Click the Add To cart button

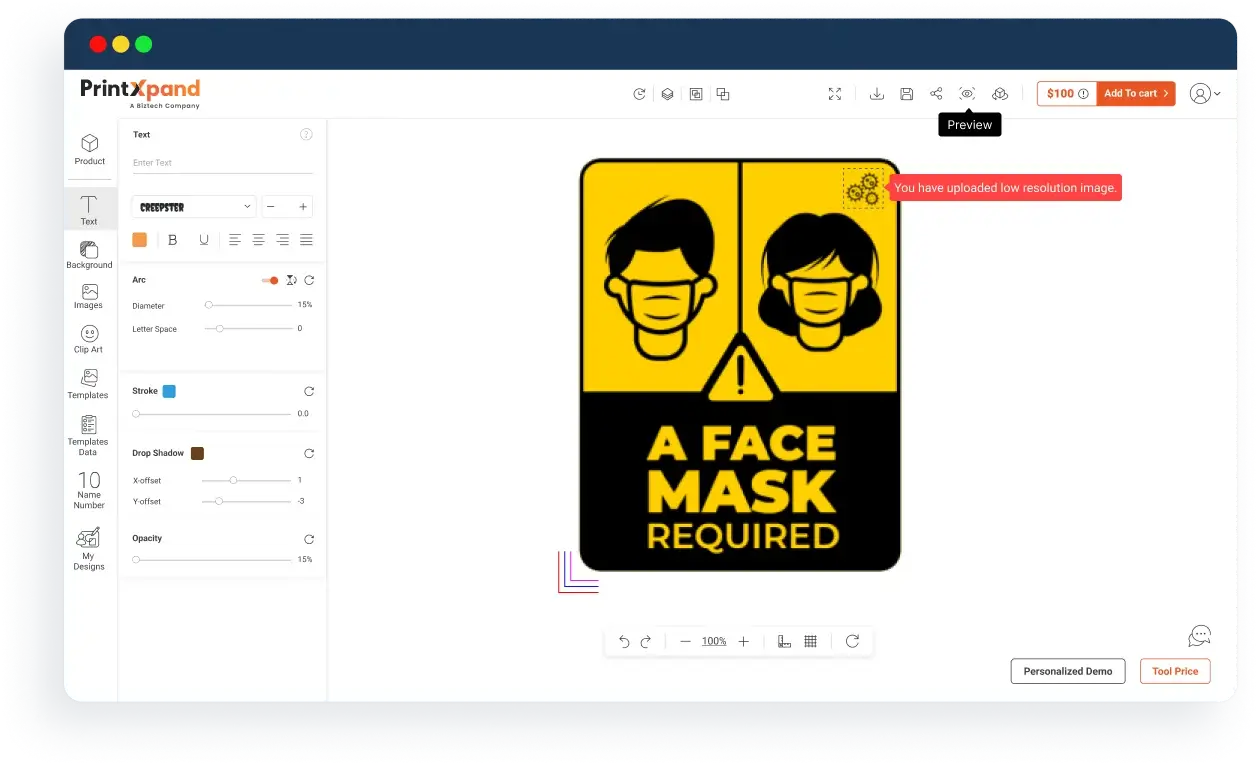pos(1136,94)
